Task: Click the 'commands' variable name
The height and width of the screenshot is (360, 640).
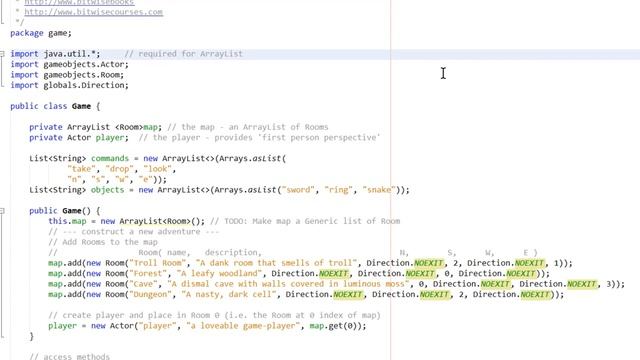Action: [x=110, y=158]
